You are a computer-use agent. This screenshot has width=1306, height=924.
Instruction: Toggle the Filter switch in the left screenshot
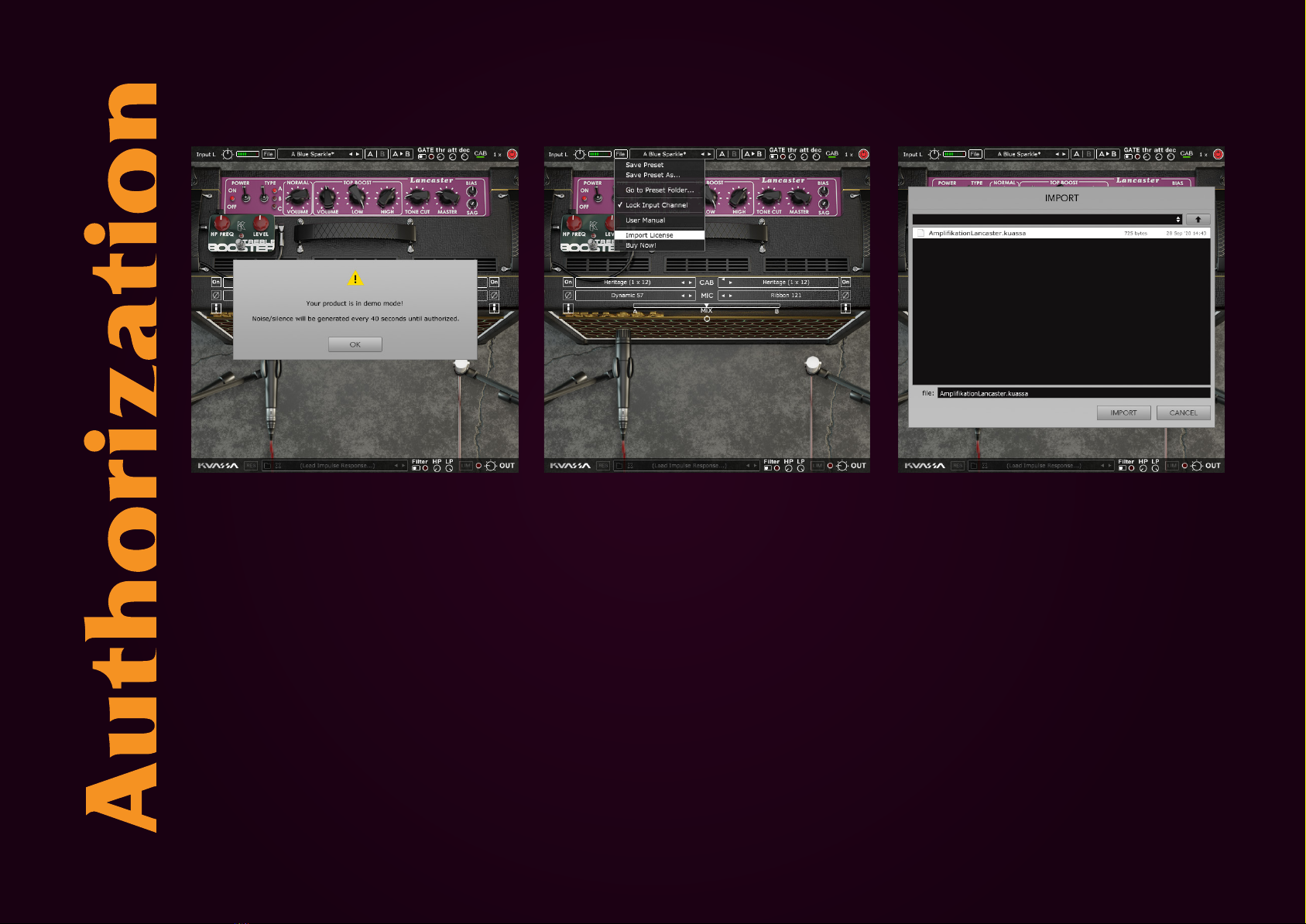[416, 468]
